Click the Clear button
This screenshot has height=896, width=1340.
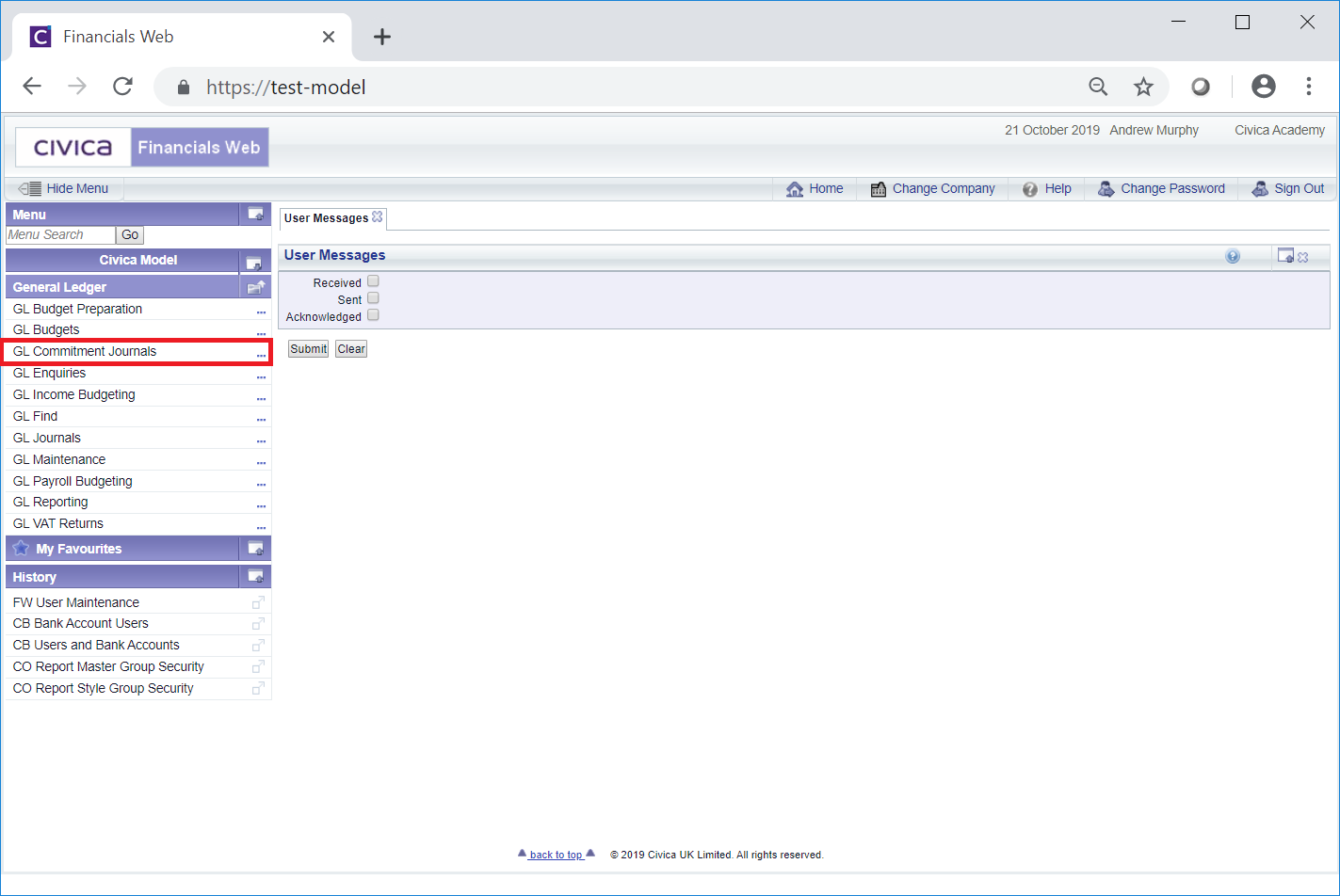click(351, 348)
